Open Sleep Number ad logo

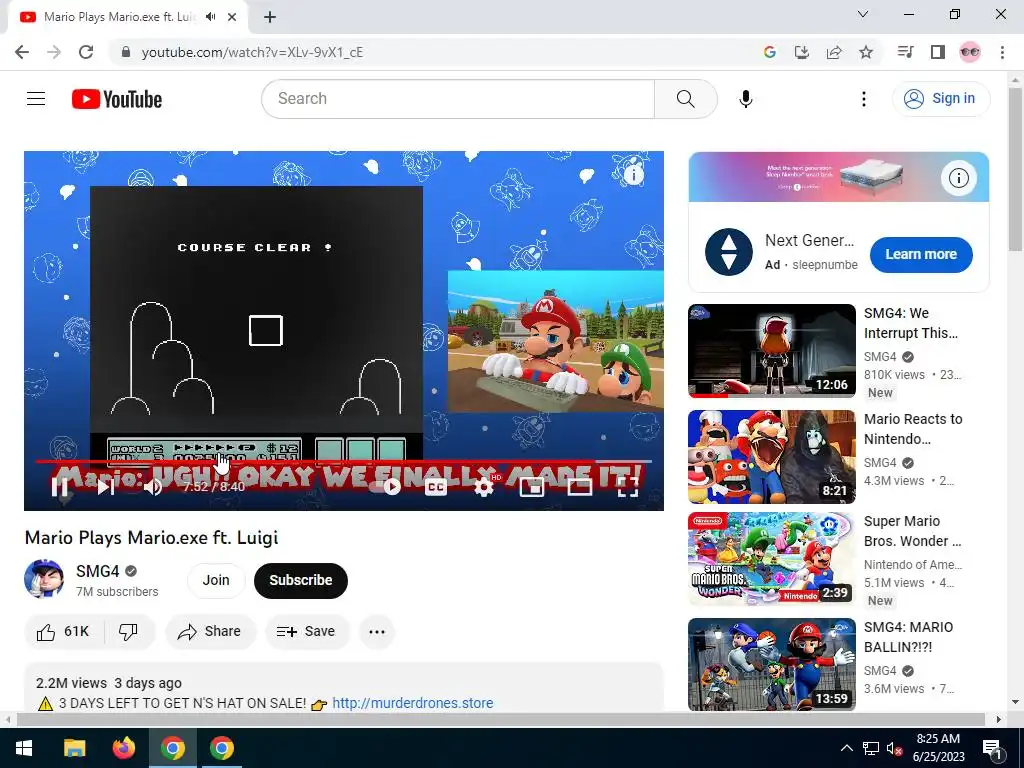pyautogui.click(x=729, y=252)
